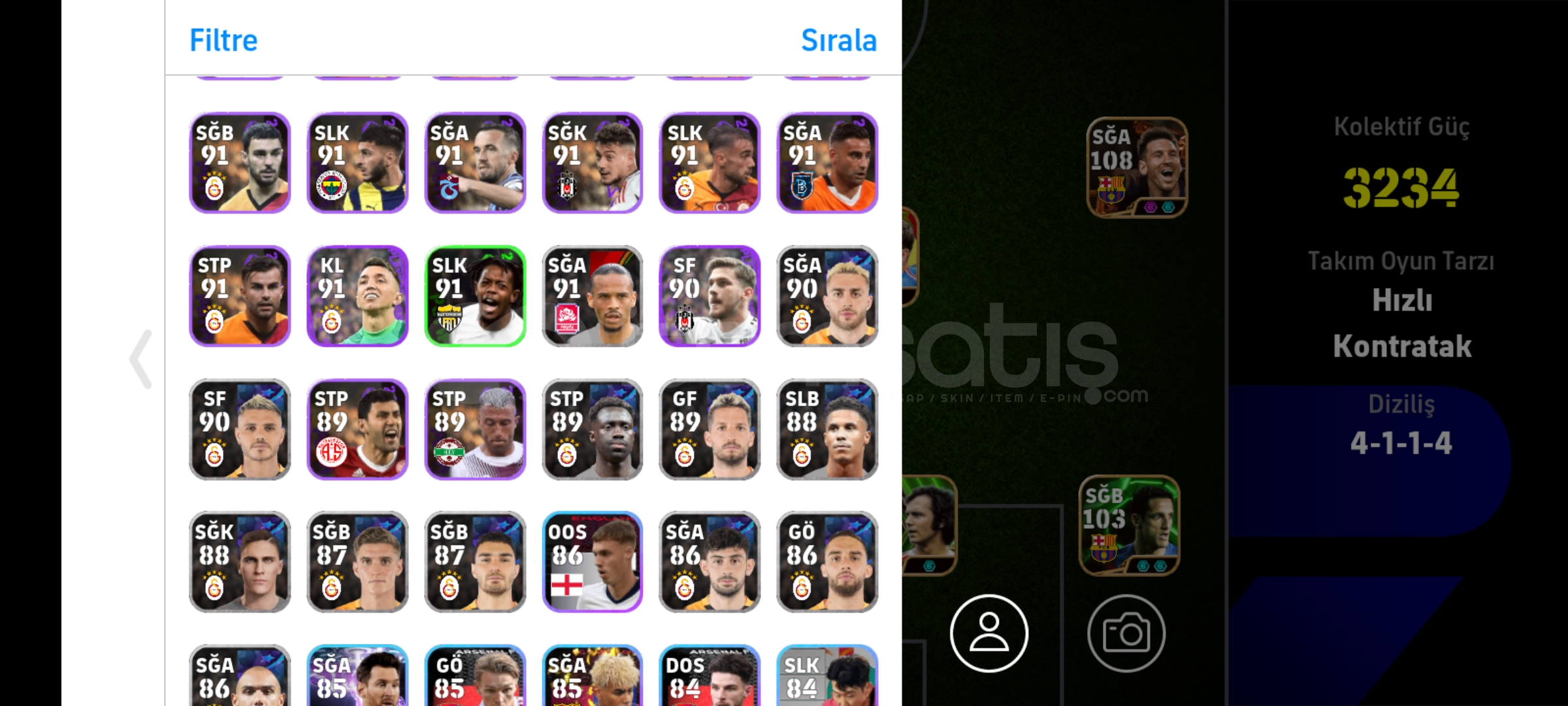Select the SĞA 91 Trabzonspor player card
Viewport: 1568px width, 706px height.
coord(475,163)
